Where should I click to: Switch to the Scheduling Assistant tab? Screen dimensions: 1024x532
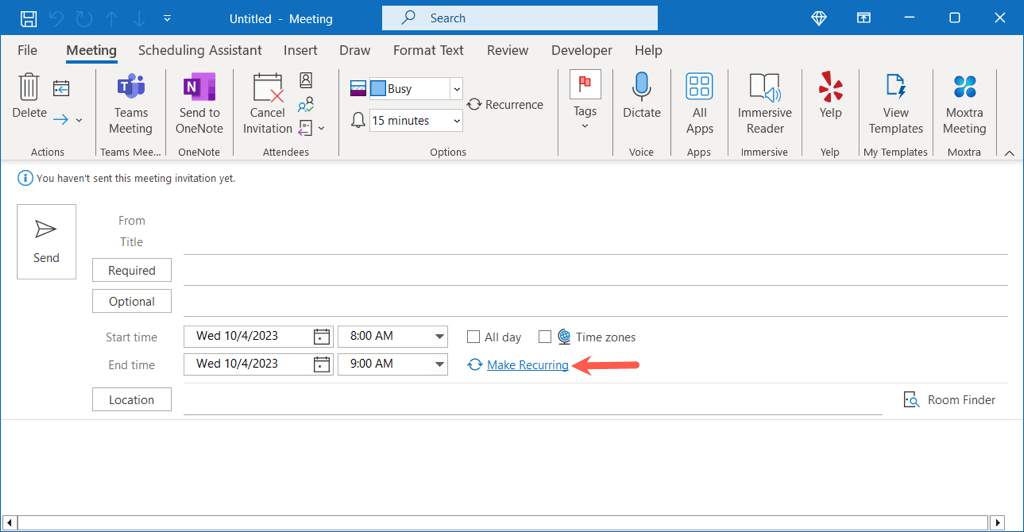click(x=200, y=50)
